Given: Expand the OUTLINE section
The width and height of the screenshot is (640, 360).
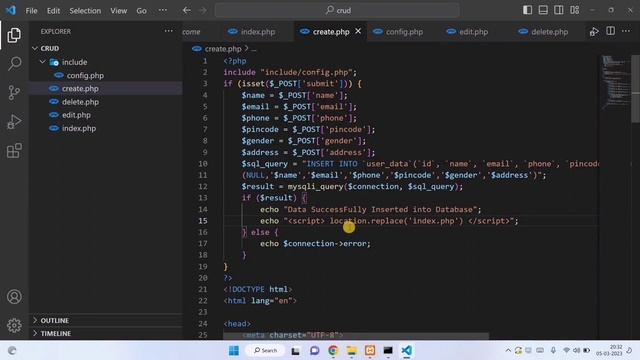Looking at the screenshot, I should coord(106,320).
